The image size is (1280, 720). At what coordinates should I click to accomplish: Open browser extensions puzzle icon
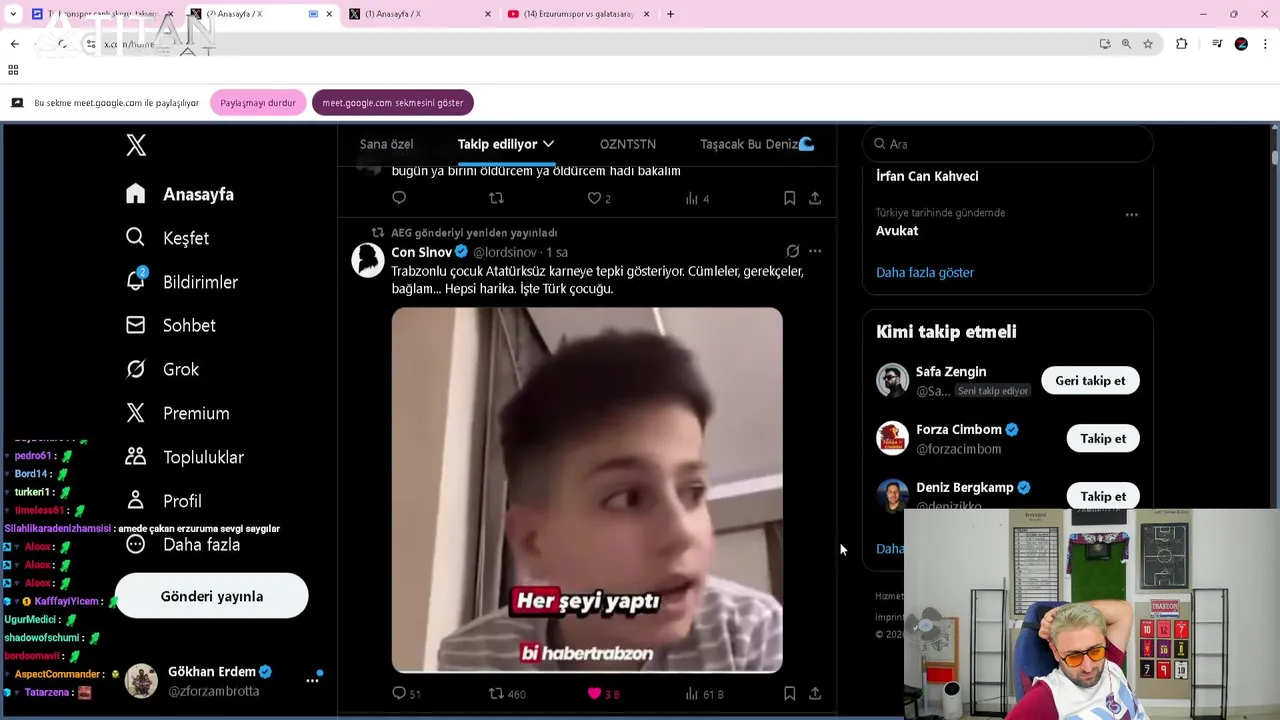pos(1182,44)
